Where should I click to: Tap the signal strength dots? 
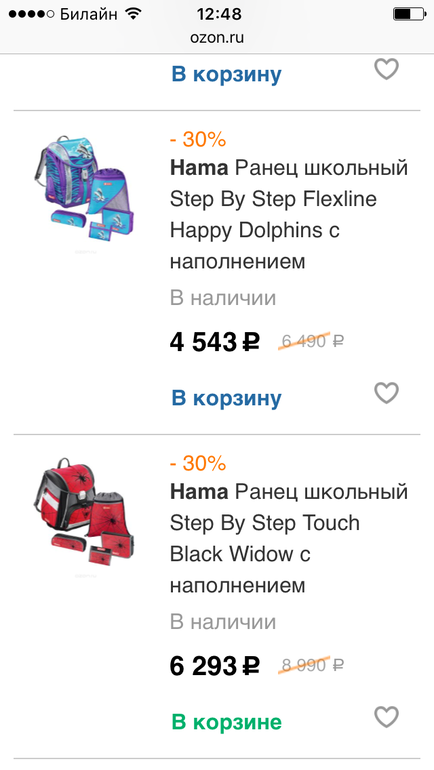31,14
